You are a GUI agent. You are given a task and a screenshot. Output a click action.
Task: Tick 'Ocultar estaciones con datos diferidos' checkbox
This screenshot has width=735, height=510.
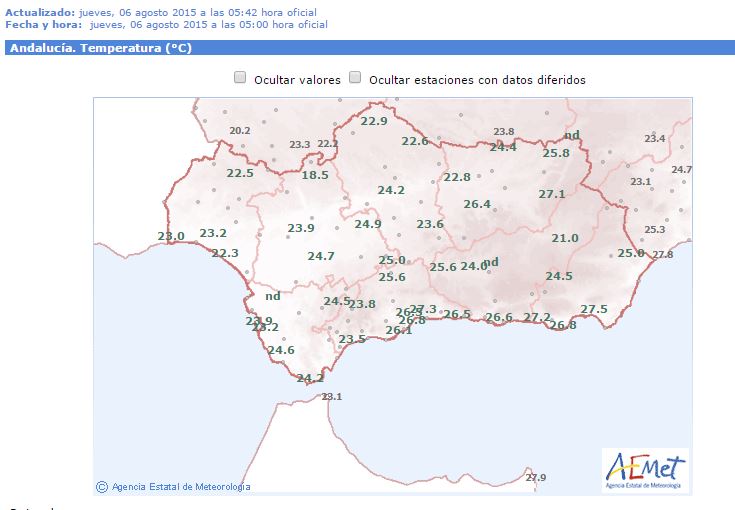tap(355, 78)
